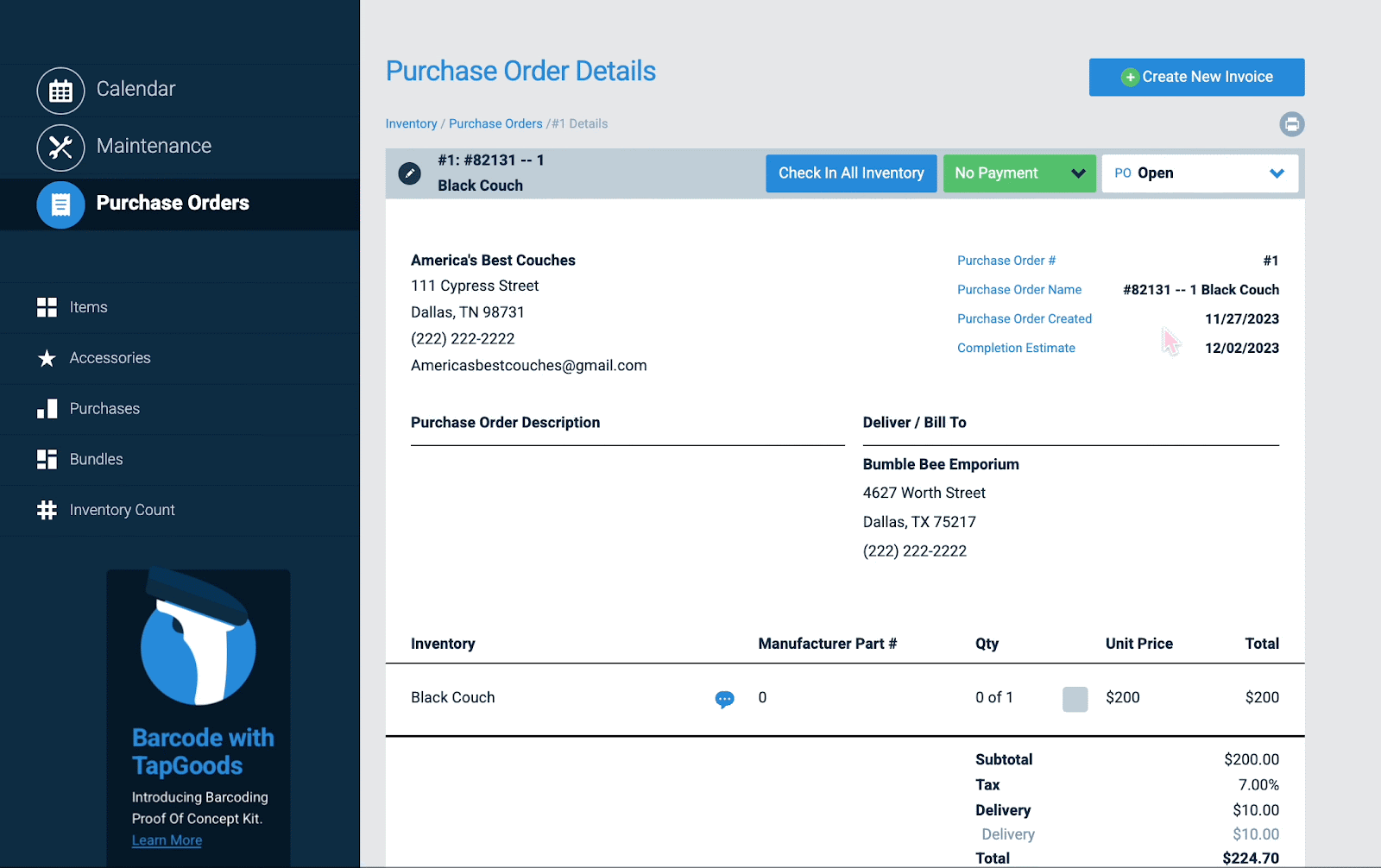Click the Bundles icon in the sidebar
1381x868 pixels.
pos(47,459)
